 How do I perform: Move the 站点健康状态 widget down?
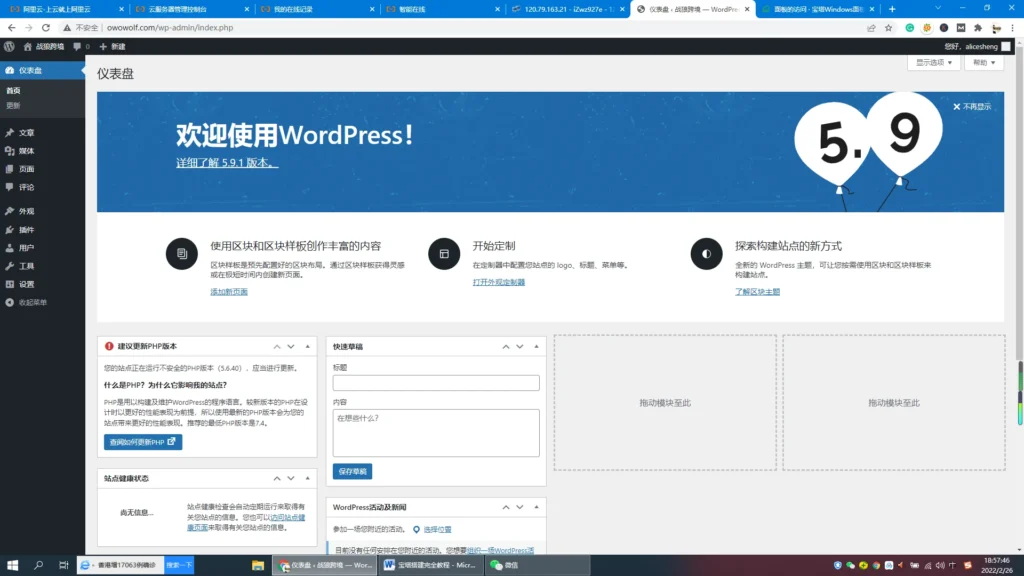(291, 479)
